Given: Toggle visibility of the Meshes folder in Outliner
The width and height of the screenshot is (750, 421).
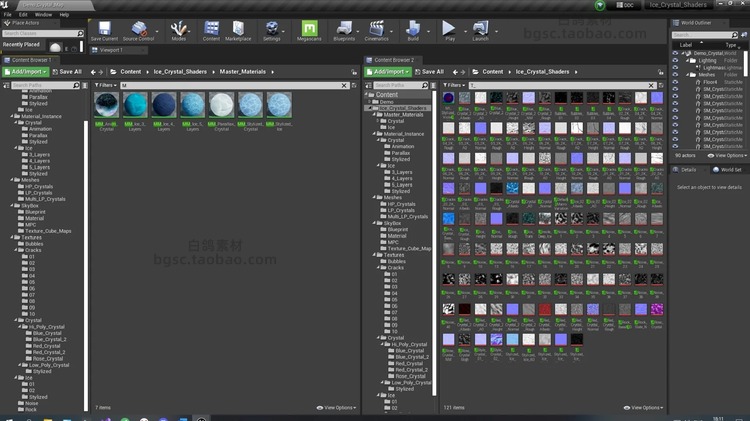Looking at the screenshot, I should tap(675, 75).
